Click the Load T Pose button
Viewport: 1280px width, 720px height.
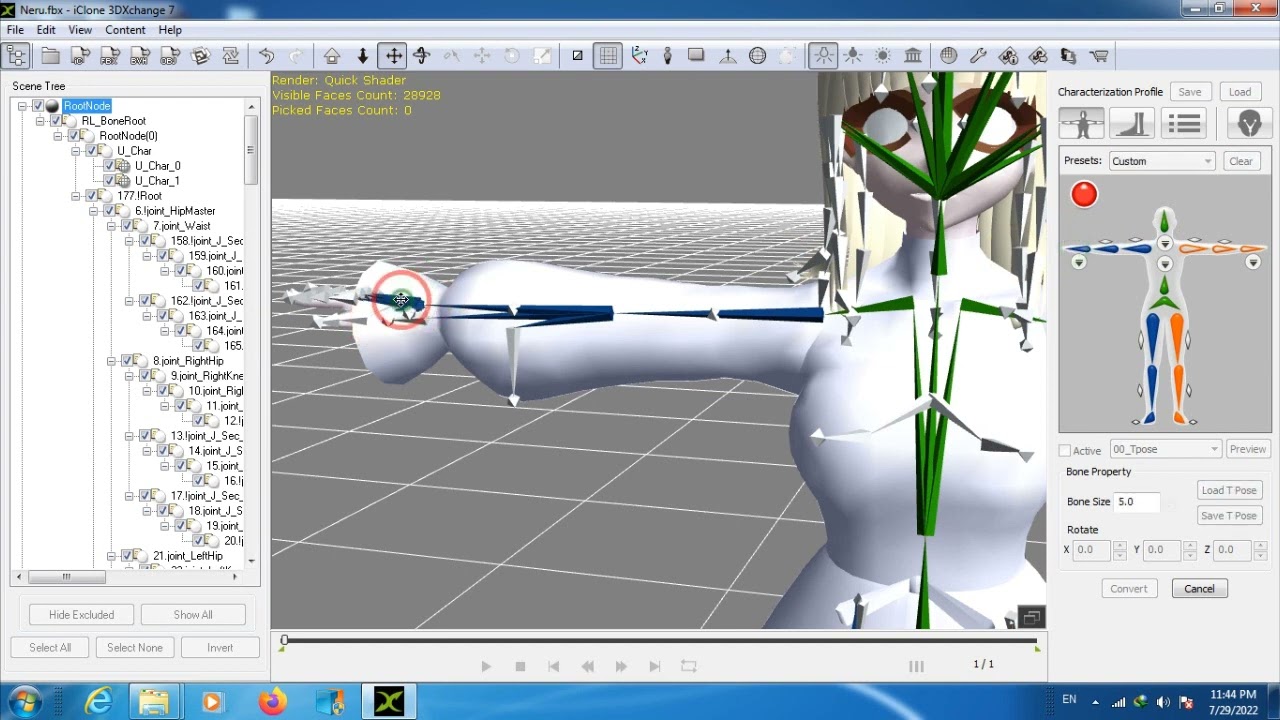(1228, 490)
